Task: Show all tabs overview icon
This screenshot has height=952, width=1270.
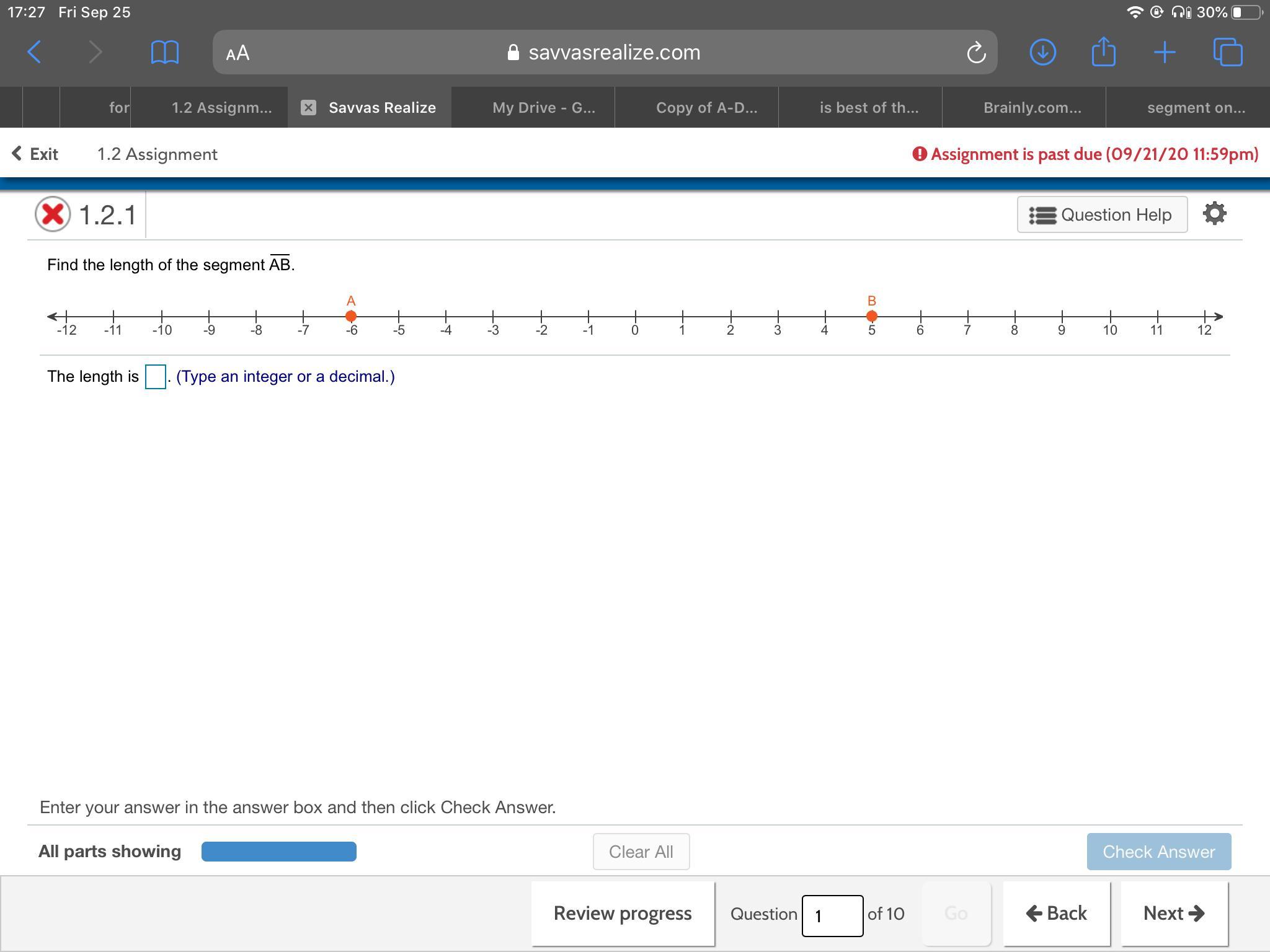Action: coord(1227,52)
